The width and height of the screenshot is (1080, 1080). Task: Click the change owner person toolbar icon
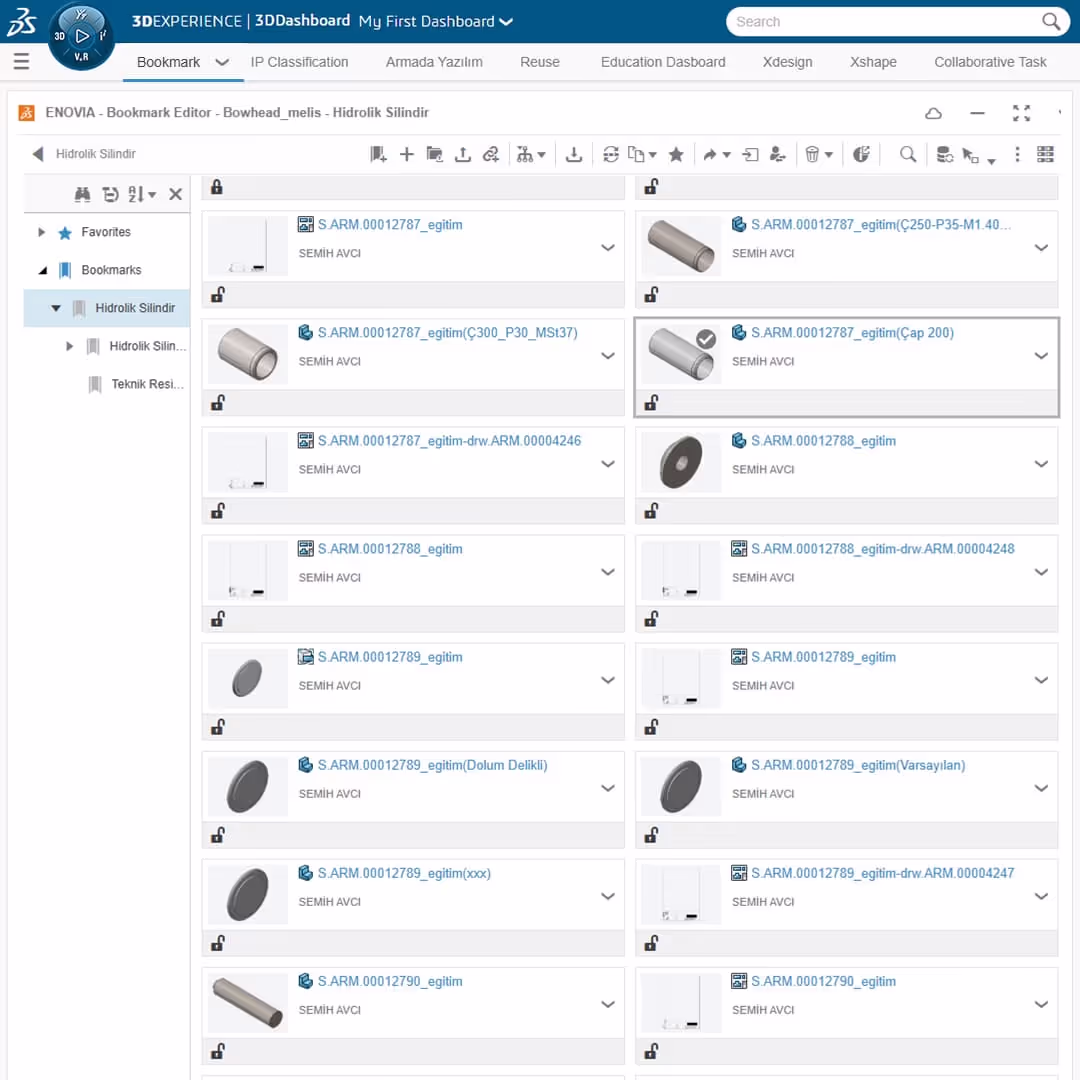click(778, 154)
